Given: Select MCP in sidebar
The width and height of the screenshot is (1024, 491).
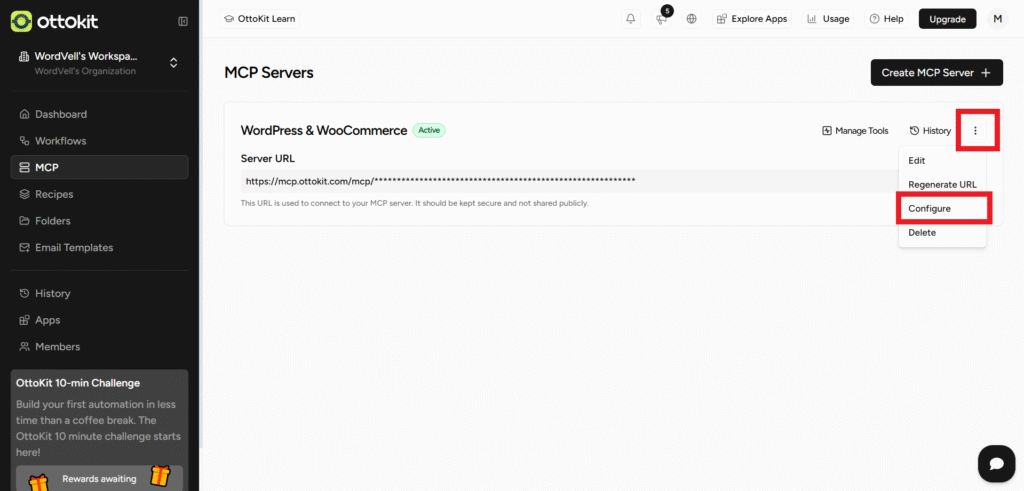Looking at the screenshot, I should pyautogui.click(x=99, y=167).
